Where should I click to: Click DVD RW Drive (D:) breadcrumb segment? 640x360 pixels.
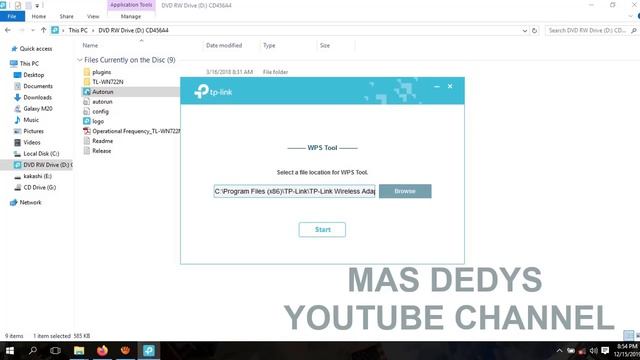tap(133, 30)
